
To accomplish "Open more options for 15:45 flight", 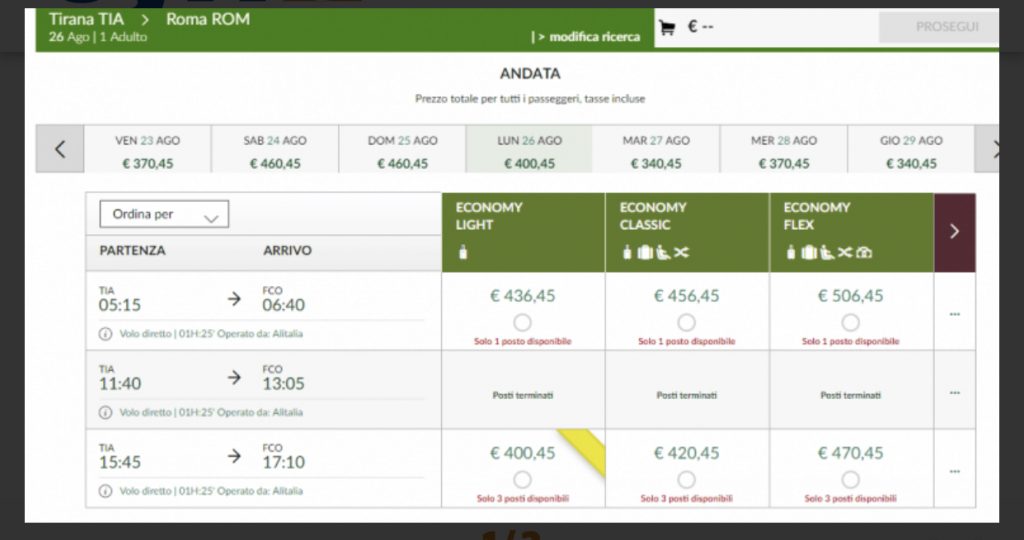I will coord(955,471).
